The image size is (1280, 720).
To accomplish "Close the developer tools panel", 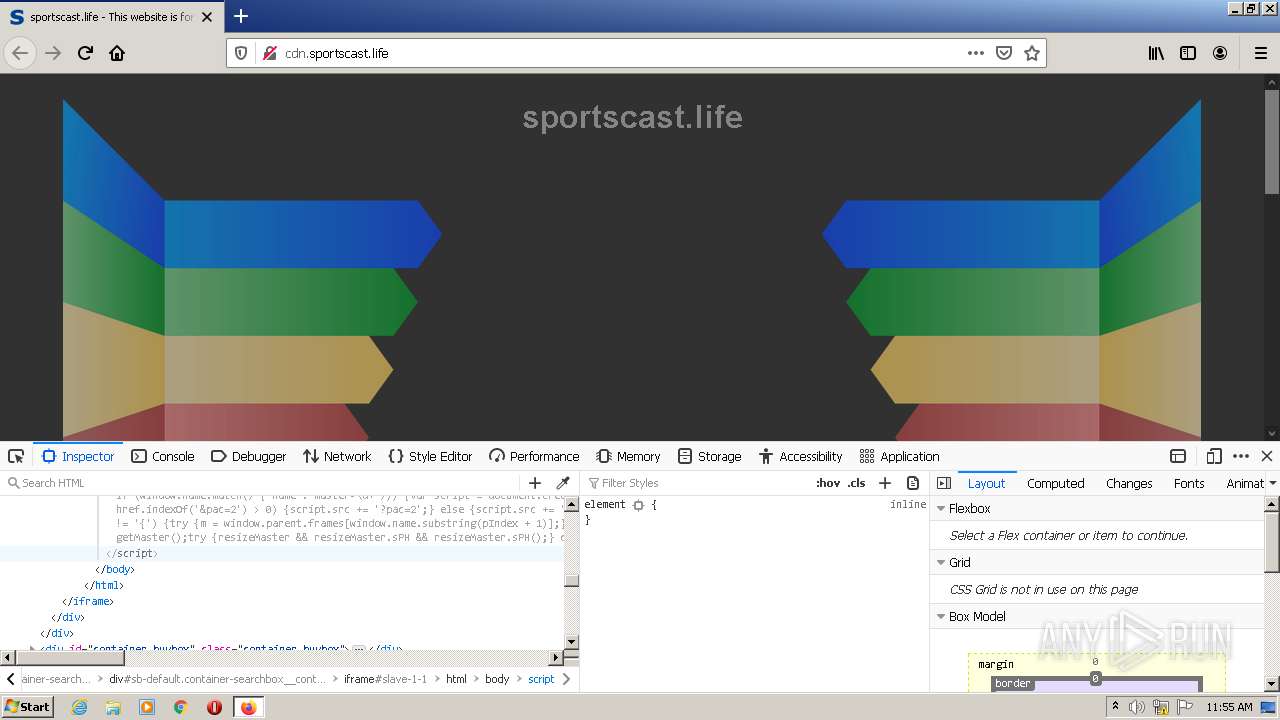I will click(1267, 456).
